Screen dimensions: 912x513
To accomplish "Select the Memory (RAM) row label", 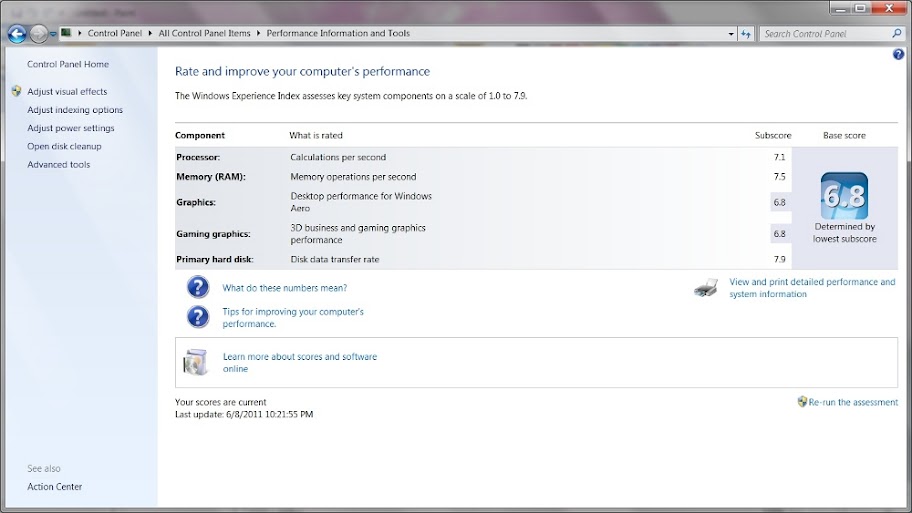I will 211,177.
